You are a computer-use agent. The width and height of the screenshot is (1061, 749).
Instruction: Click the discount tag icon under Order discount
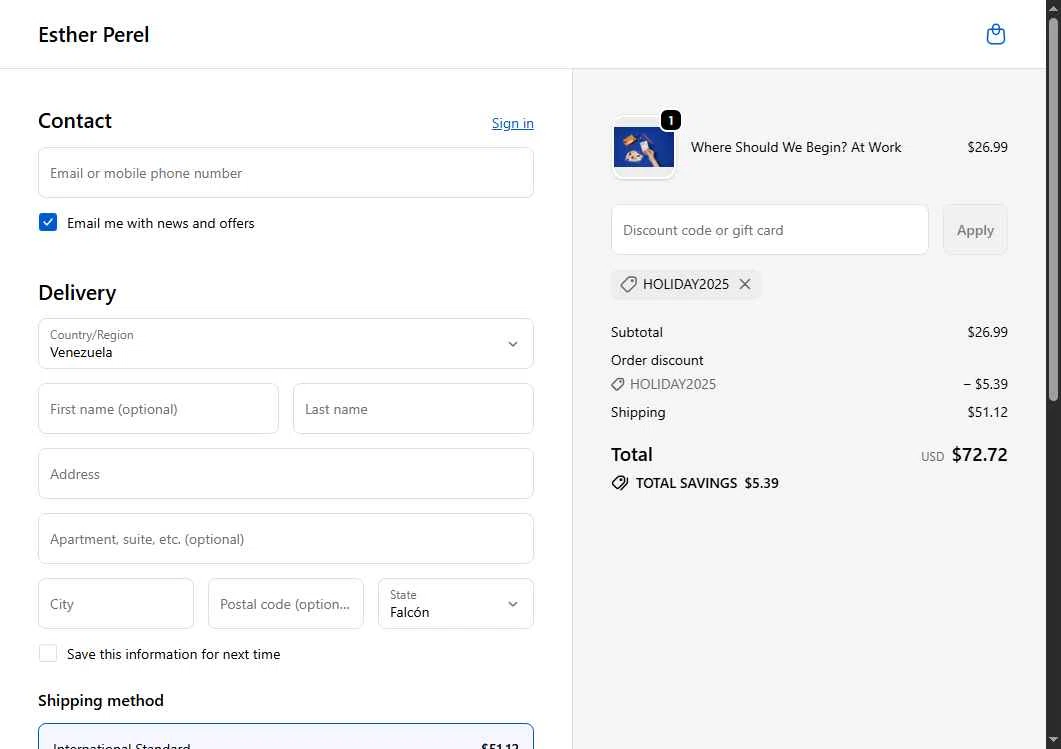tap(618, 384)
